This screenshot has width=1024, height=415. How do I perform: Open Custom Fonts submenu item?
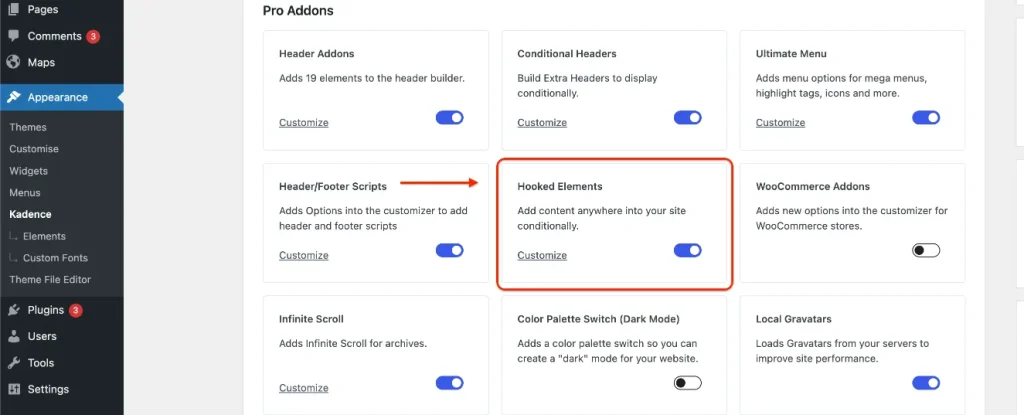click(55, 257)
